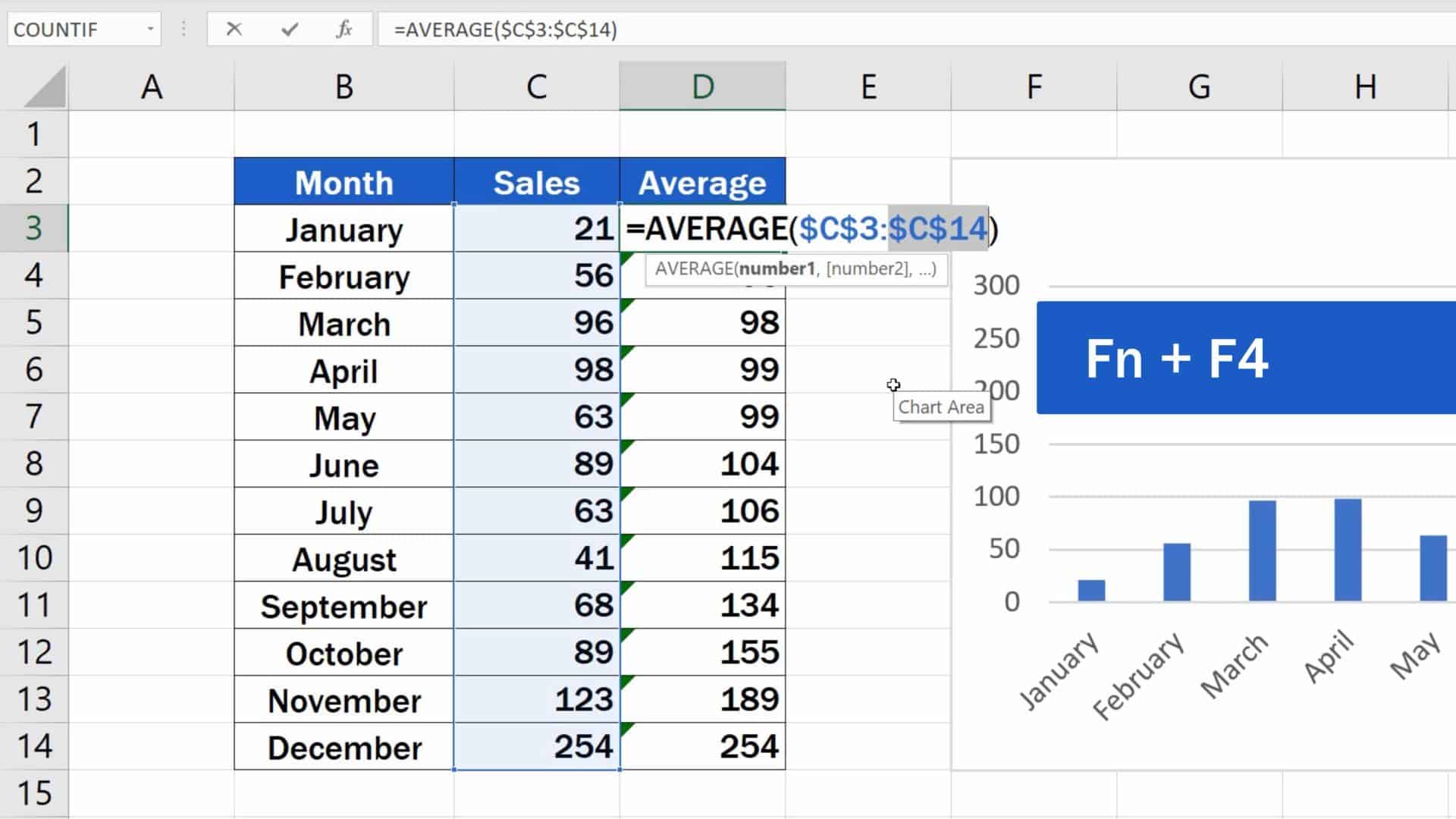Image resolution: width=1456 pixels, height=819 pixels.
Task: Click the 300 value on chart axis
Action: tap(996, 286)
